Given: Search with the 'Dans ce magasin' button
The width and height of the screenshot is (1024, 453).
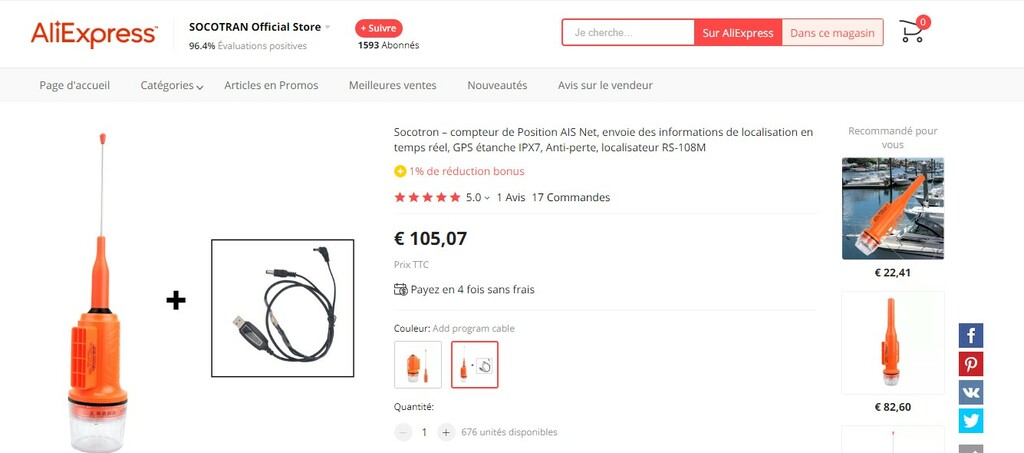Looking at the screenshot, I should coord(833,33).
